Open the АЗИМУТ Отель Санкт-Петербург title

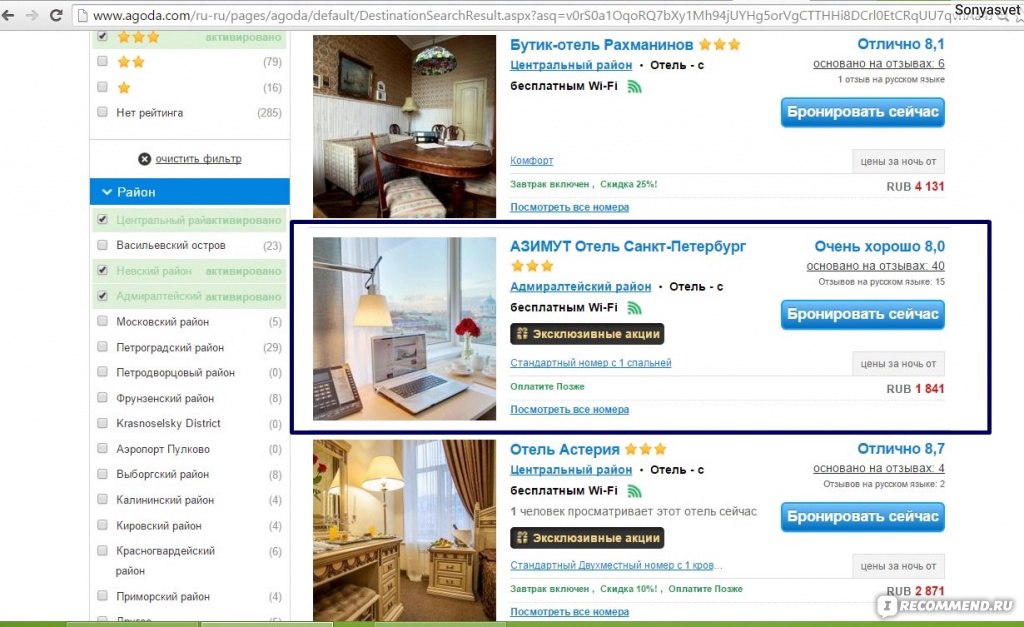(628, 246)
